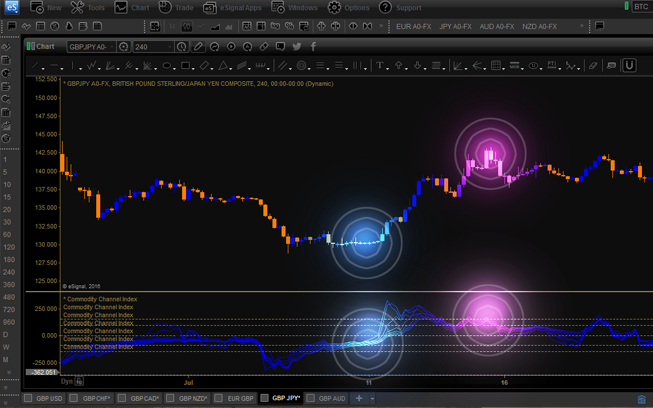Toggle the Dyn lock icon on time axis
This screenshot has height=408, width=653.
79,381
